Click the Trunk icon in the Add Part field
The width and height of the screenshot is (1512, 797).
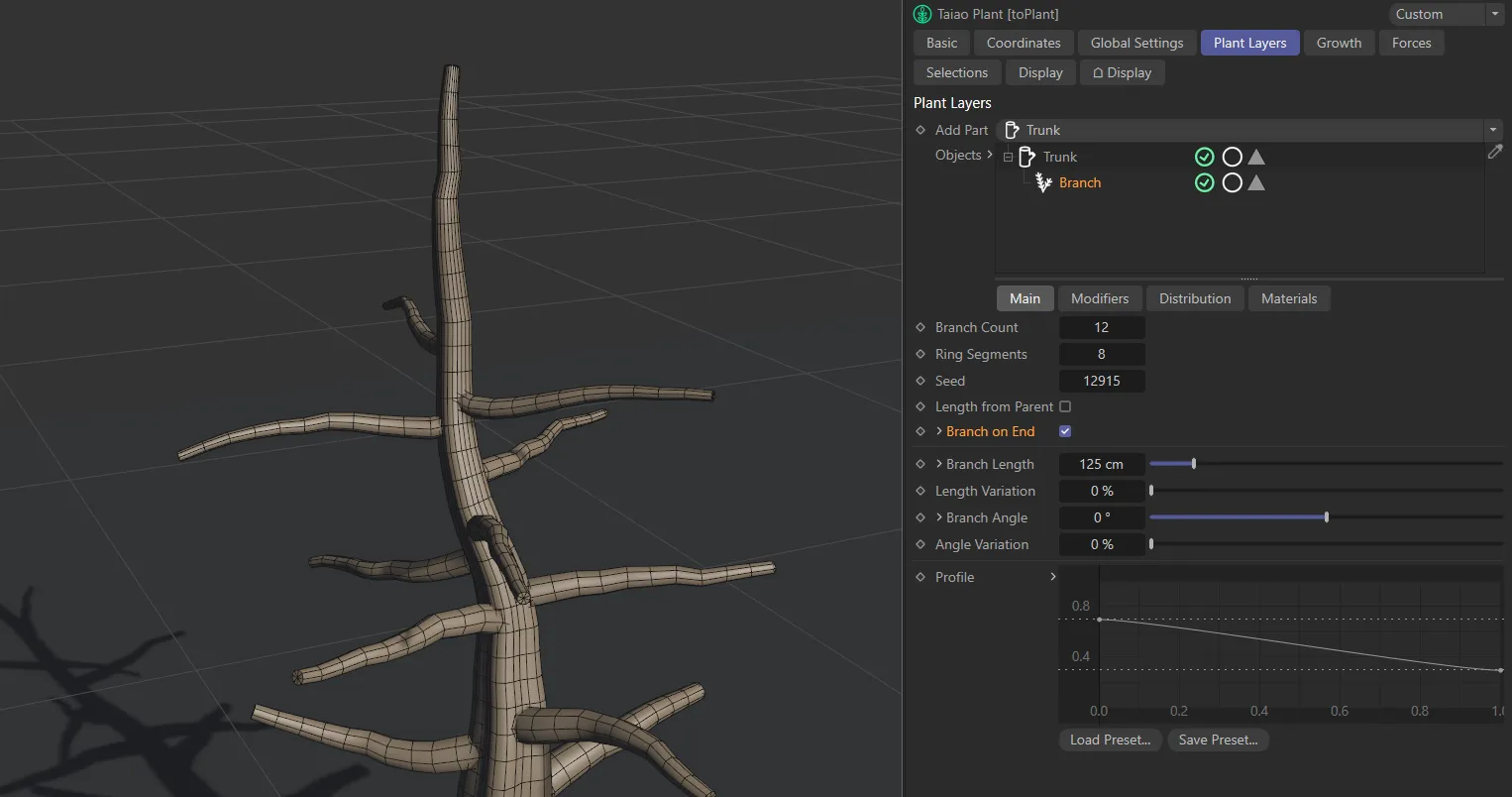(1012, 130)
